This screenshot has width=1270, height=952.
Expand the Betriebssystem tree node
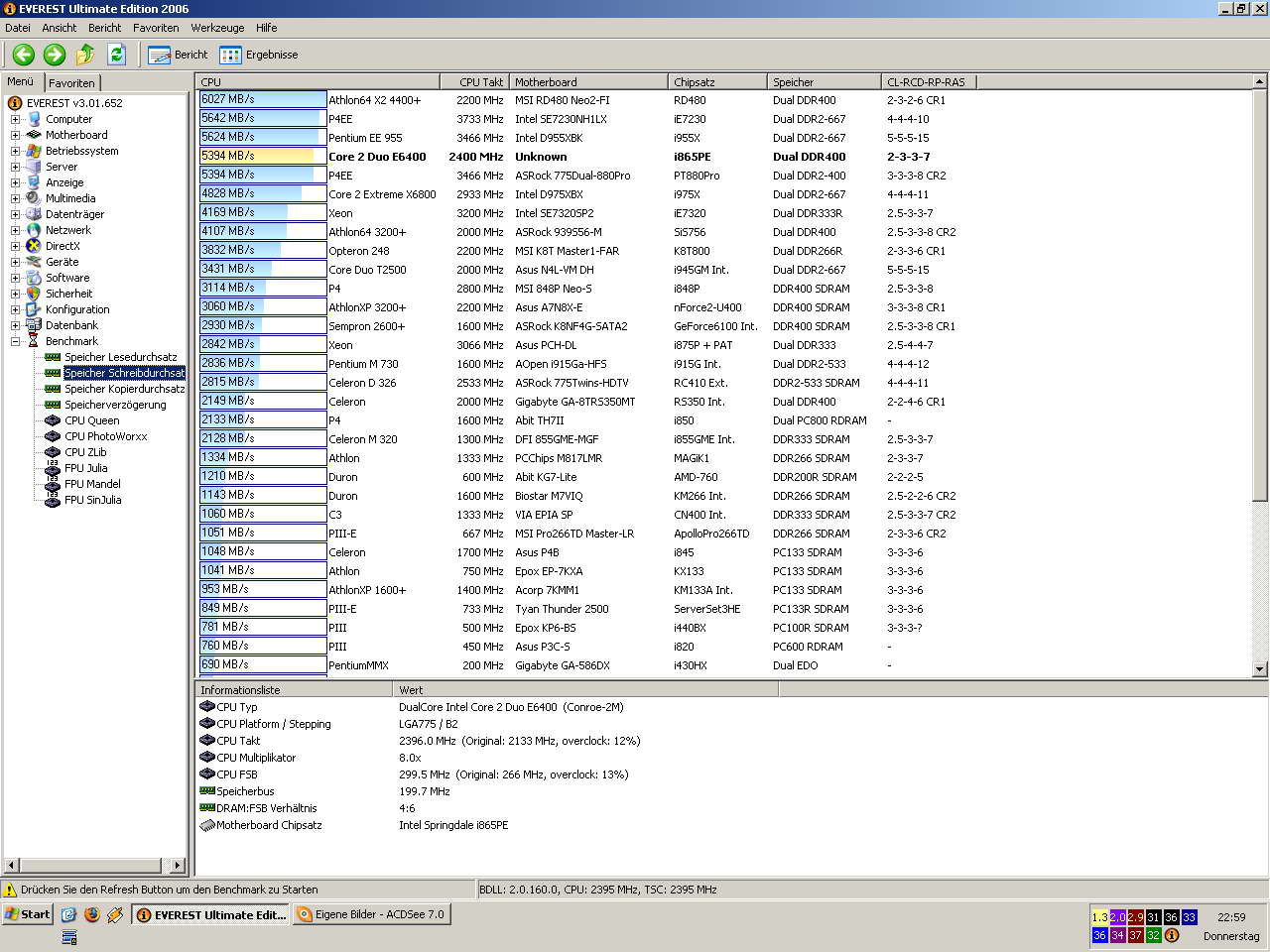pyautogui.click(x=15, y=151)
